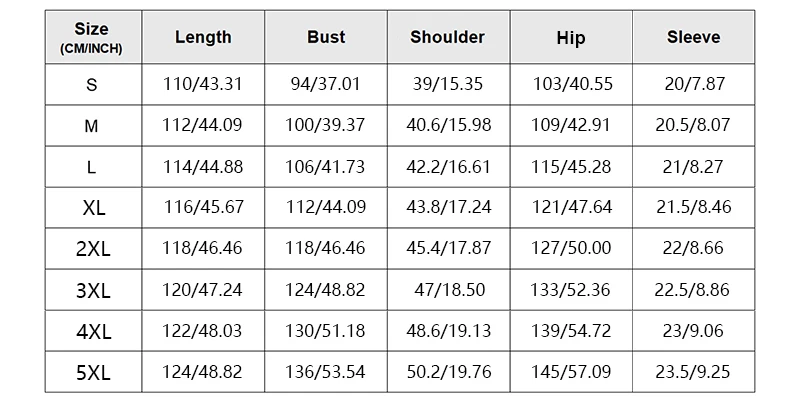Click the Shoulder column header
Screen dimensions: 800x400
[448, 37]
